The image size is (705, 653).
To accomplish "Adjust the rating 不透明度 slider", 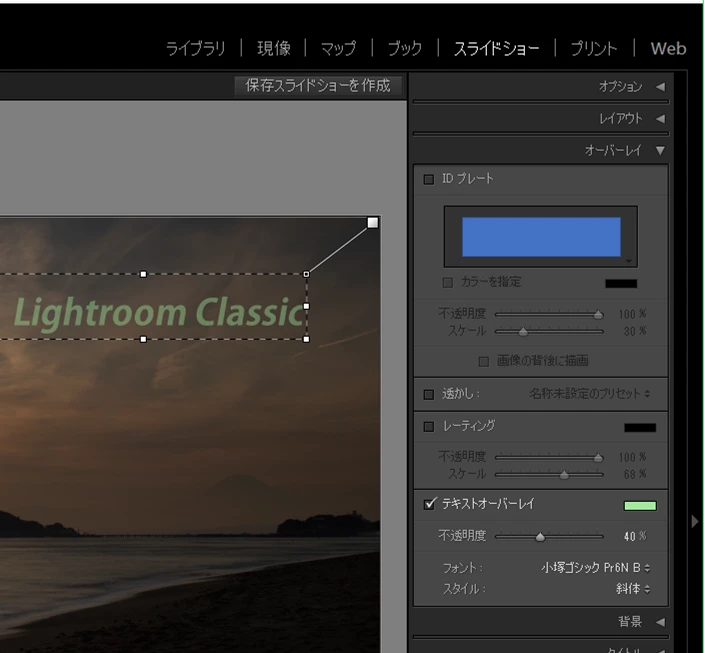I will pyautogui.click(x=598, y=458).
